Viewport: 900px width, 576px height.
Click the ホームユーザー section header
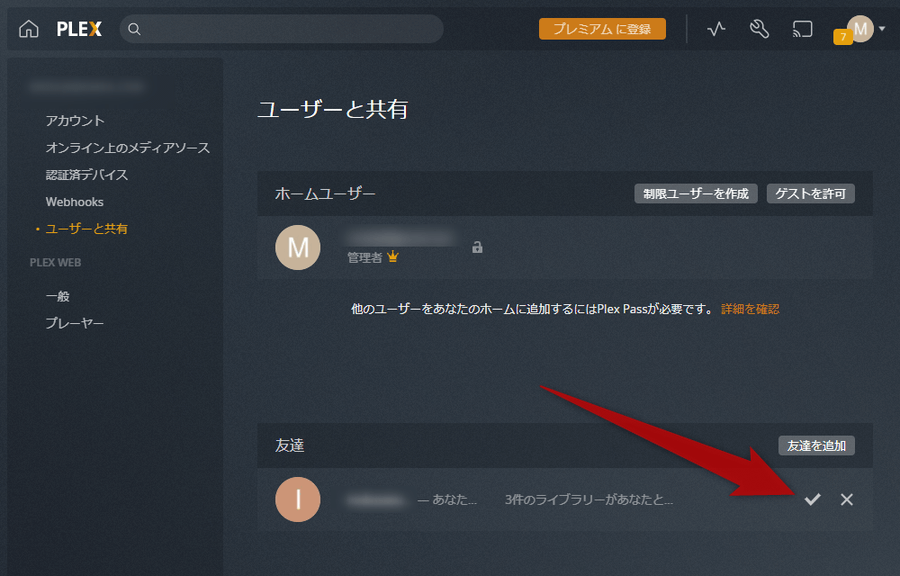coord(325,194)
